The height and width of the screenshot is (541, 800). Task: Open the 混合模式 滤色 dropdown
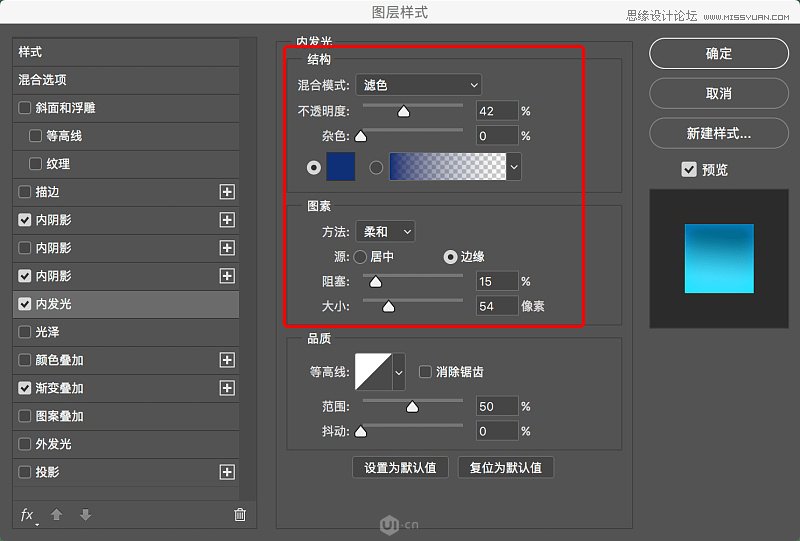click(418, 85)
